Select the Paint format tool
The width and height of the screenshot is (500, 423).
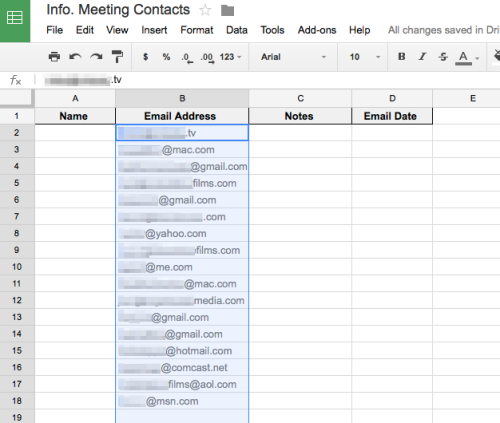coord(117,57)
